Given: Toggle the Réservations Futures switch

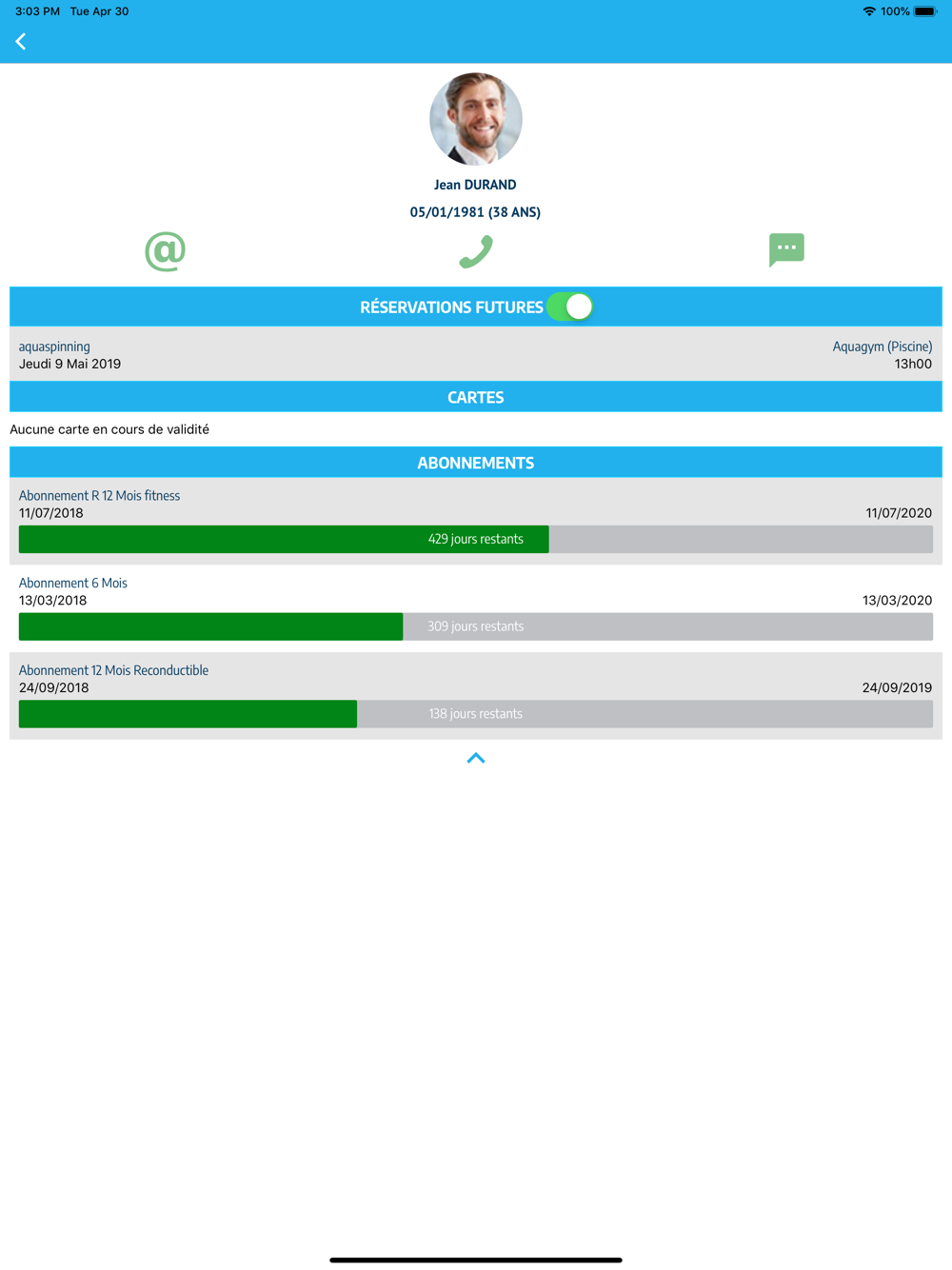Looking at the screenshot, I should click(569, 307).
